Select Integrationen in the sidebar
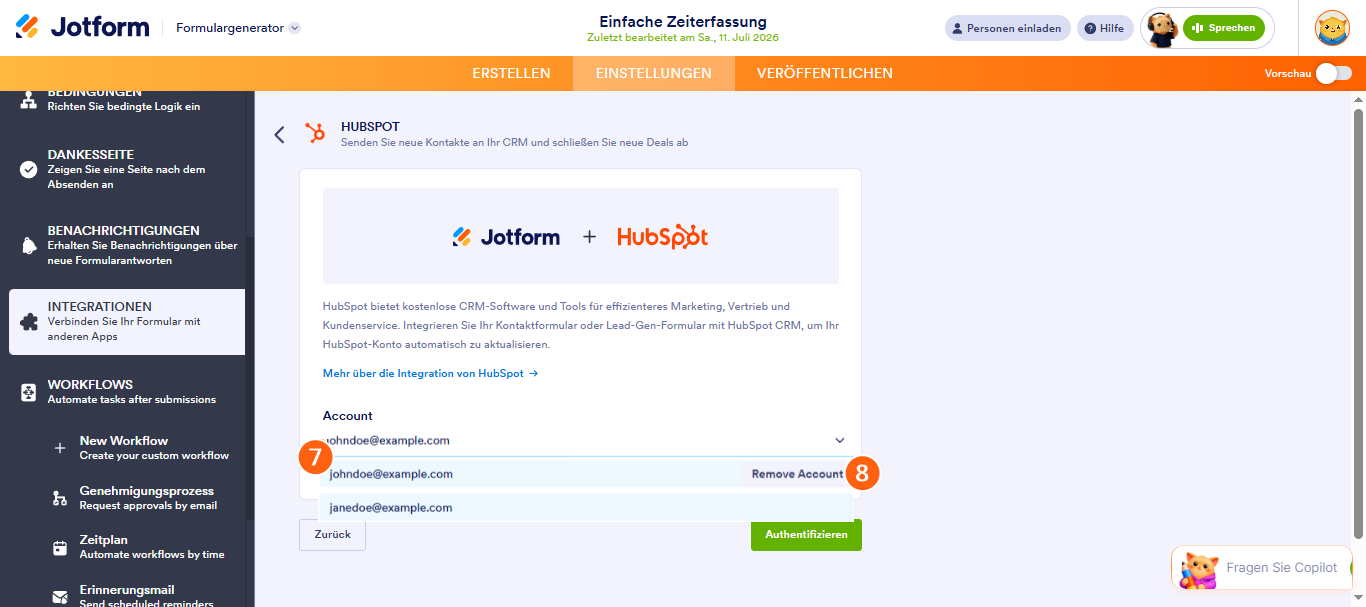Viewport: 1366px width, 607px height. [127, 322]
